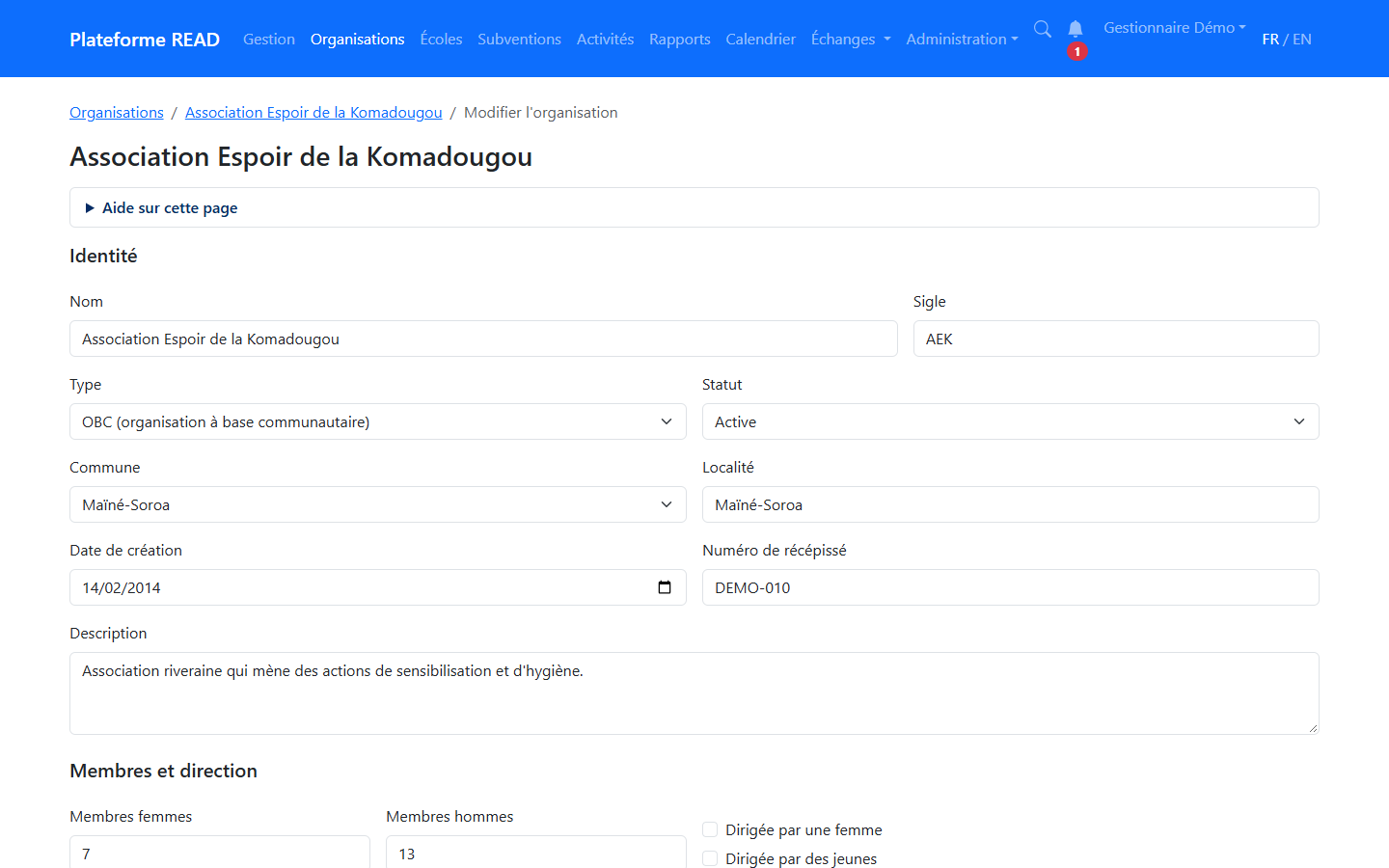The image size is (1389, 868).
Task: Click the Sigle input field
Action: click(1116, 339)
